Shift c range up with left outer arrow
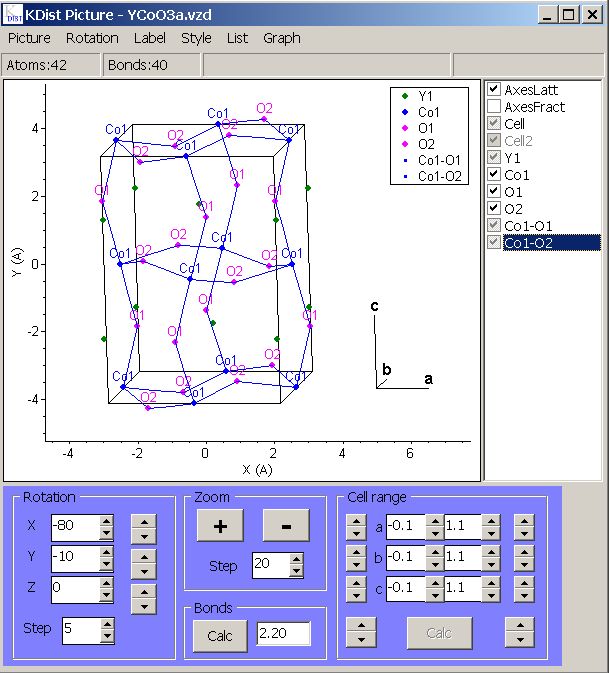This screenshot has height=673, width=609. click(x=356, y=583)
